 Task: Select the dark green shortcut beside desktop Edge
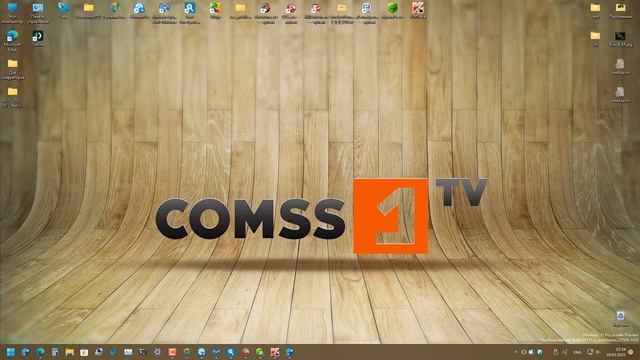[38, 36]
